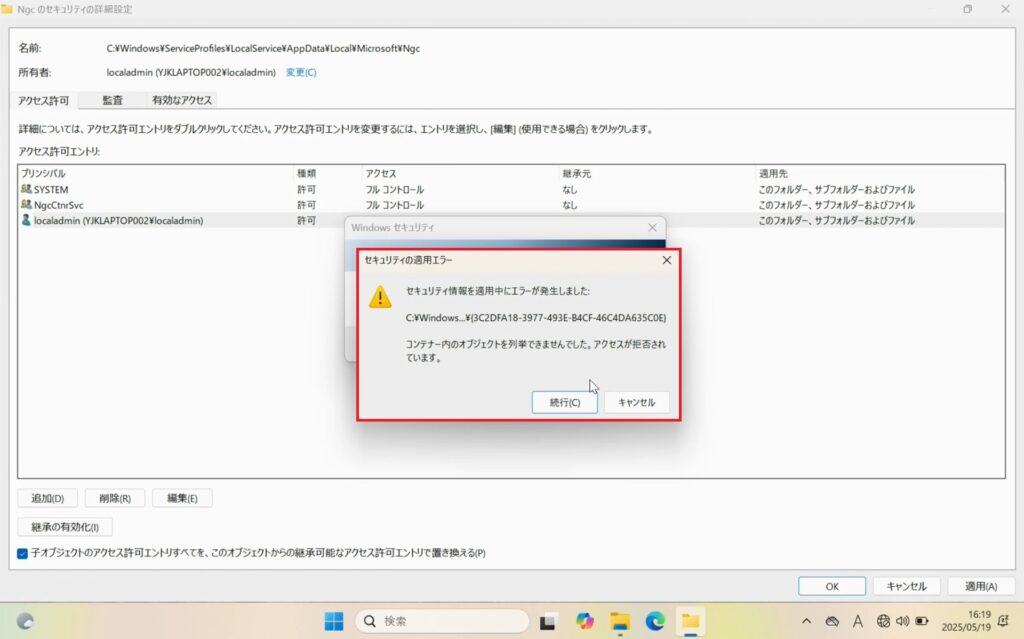
Task: Select the SYSTEM principal row
Action: click(x=511, y=189)
